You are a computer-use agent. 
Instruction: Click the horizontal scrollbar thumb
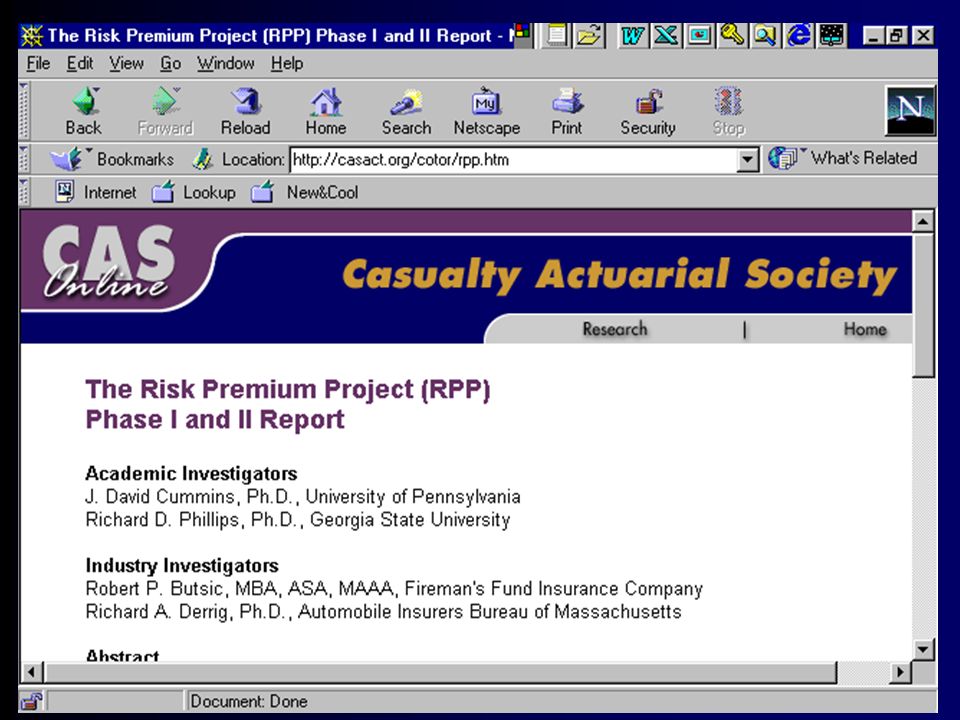(440, 672)
